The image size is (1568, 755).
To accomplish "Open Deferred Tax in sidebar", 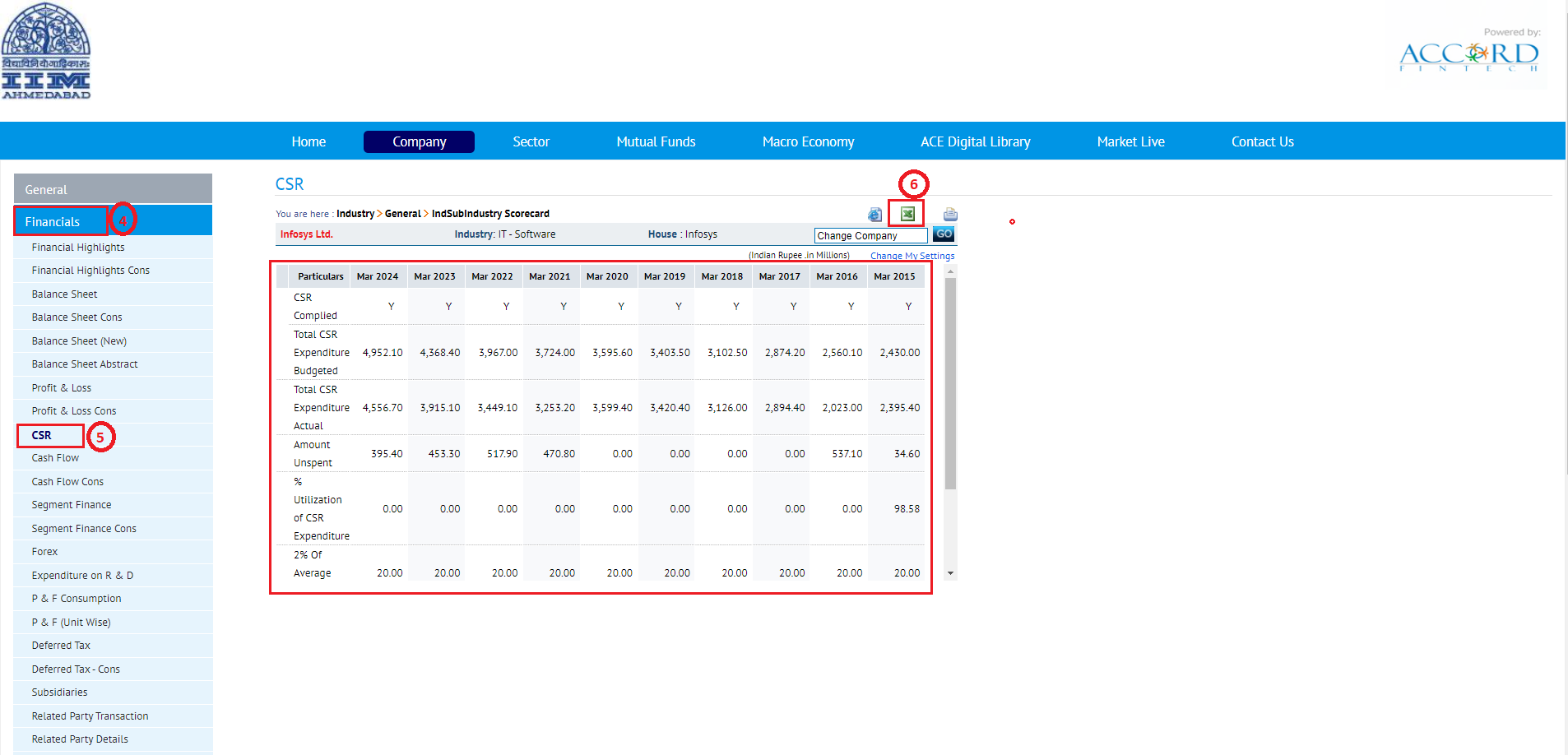I will [x=61, y=646].
